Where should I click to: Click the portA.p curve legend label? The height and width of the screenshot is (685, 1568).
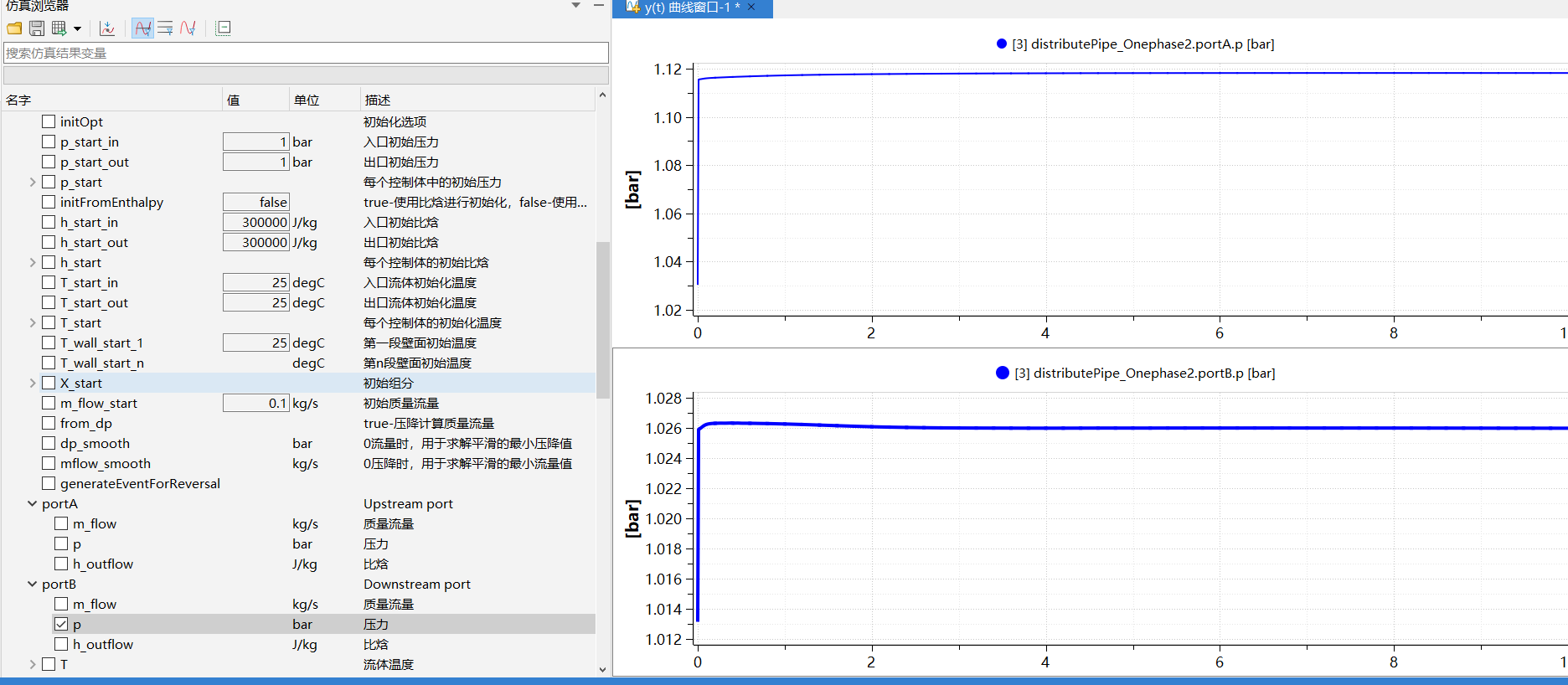[x=1143, y=44]
